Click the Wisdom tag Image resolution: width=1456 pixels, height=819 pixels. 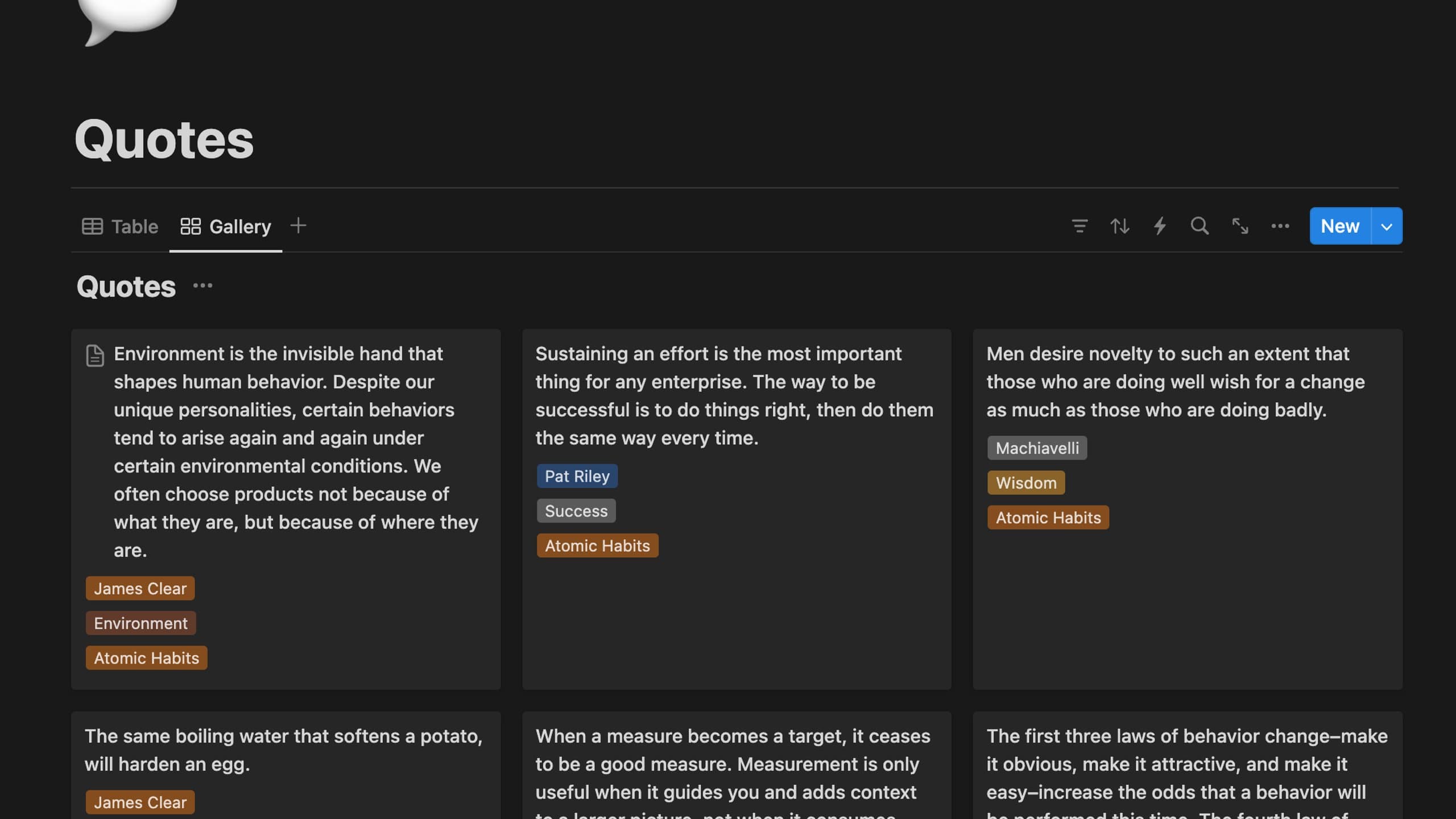click(1026, 483)
